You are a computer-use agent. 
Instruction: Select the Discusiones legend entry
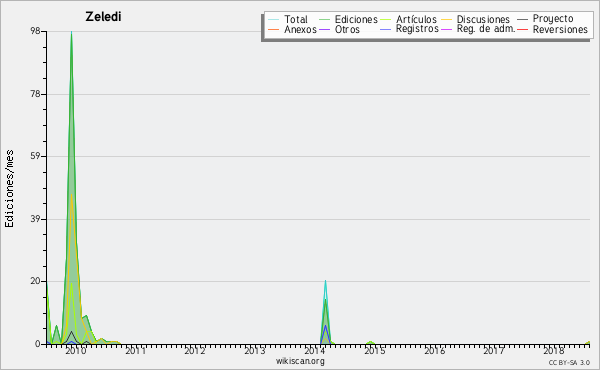click(x=476, y=19)
